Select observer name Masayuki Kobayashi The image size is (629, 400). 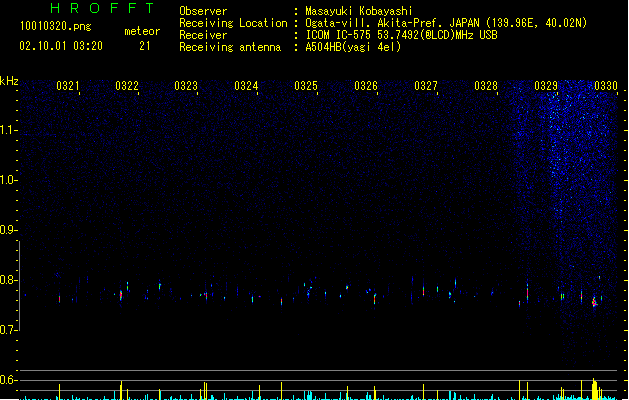point(359,11)
